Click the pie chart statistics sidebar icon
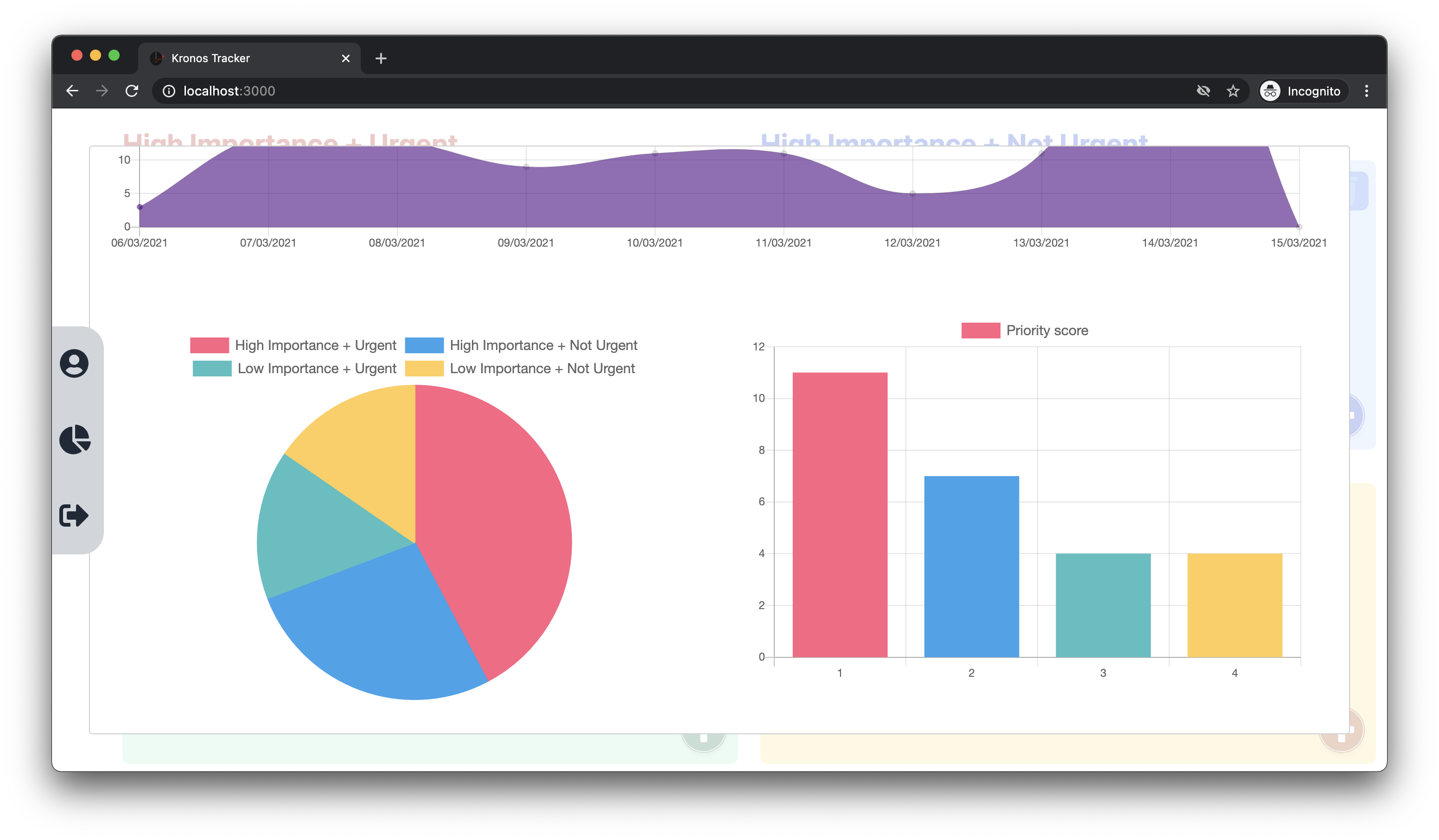The width and height of the screenshot is (1439, 840). click(x=74, y=439)
